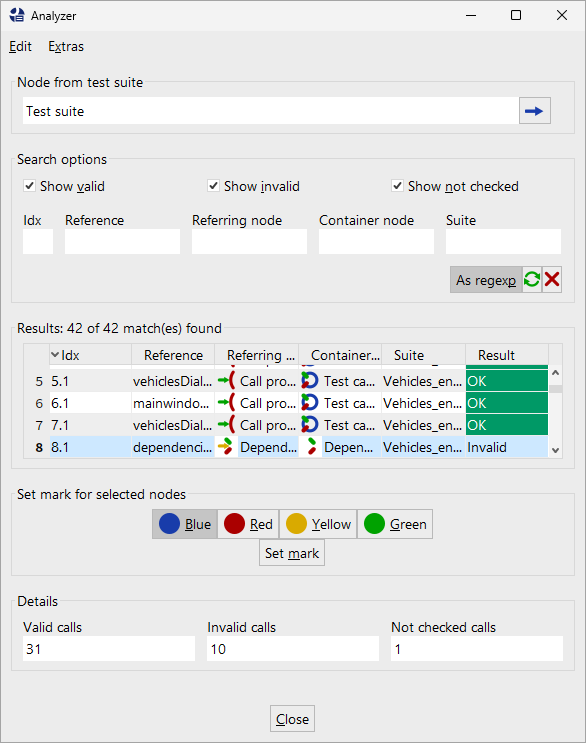
Task: Click the 'Invalid' result cell
Action: pos(507,447)
